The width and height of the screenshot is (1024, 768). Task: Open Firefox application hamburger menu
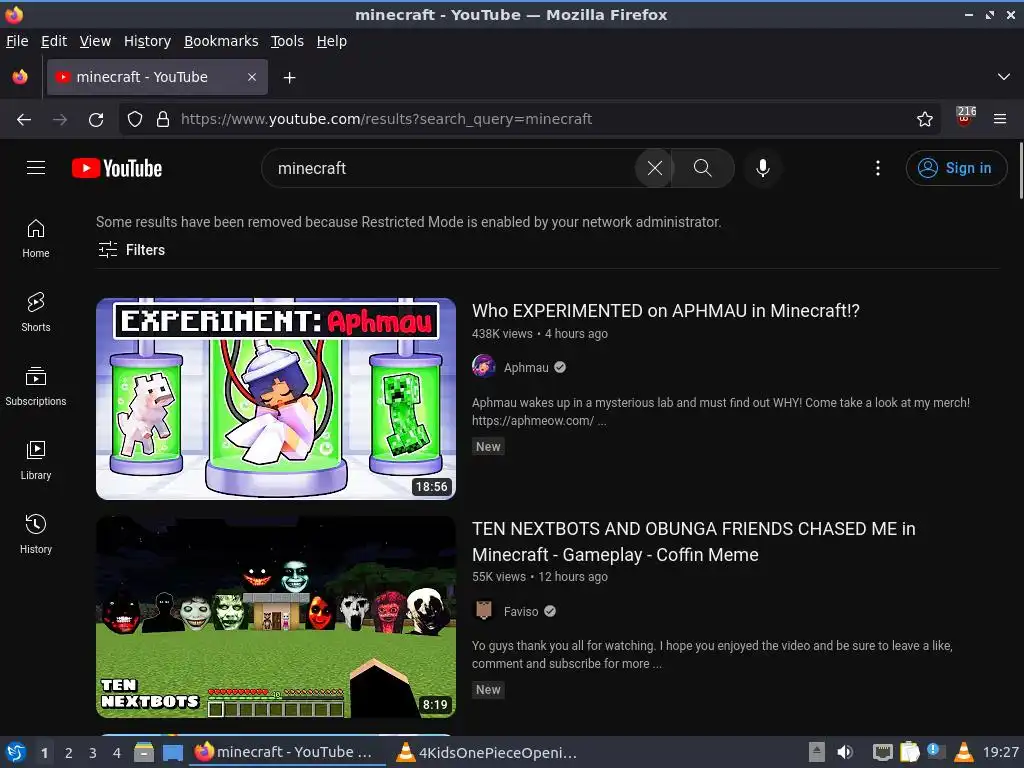[1000, 119]
